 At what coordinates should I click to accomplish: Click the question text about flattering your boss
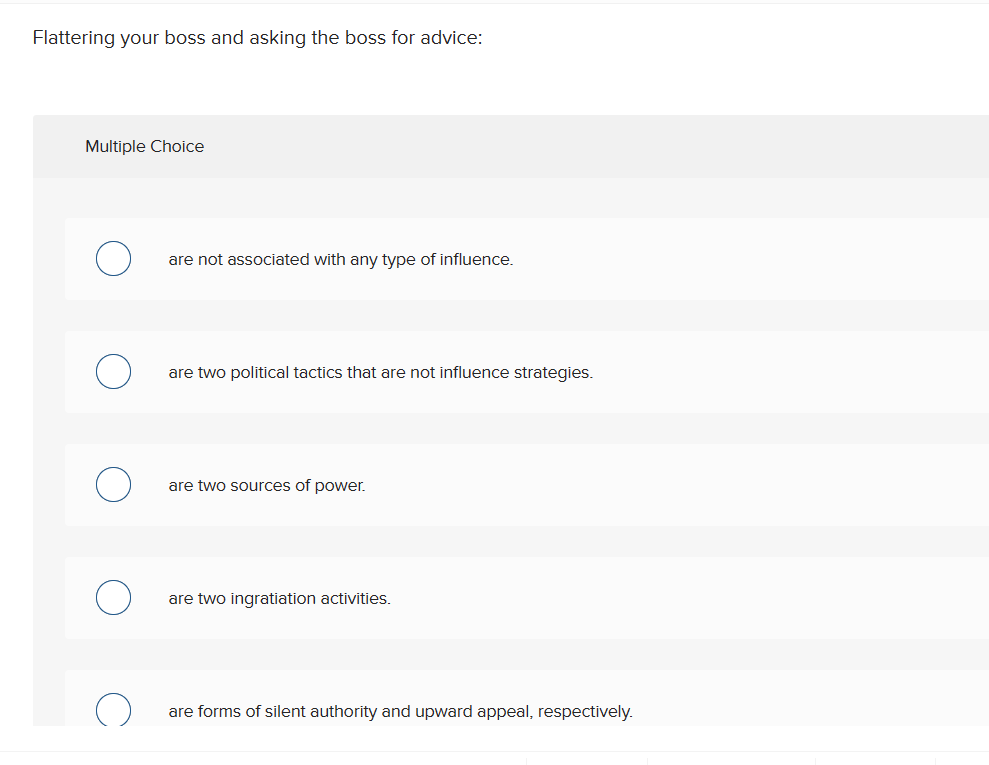[256, 37]
